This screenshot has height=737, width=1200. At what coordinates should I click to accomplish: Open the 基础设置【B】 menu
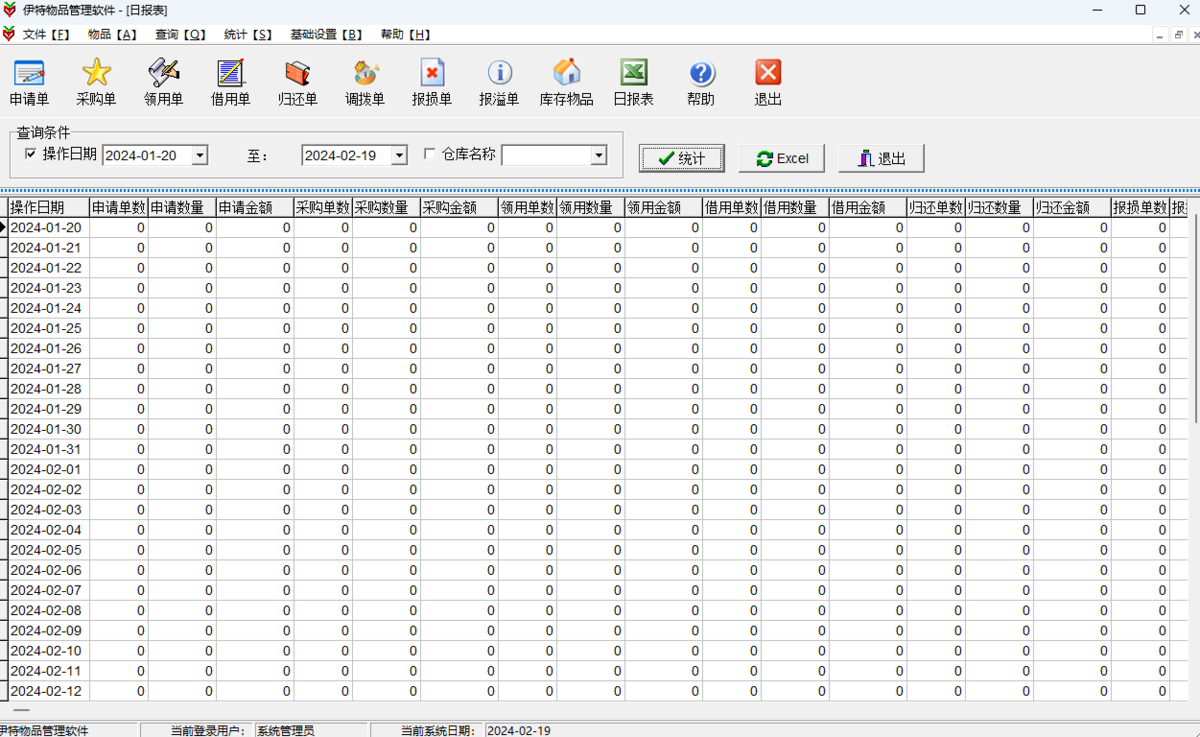point(326,34)
